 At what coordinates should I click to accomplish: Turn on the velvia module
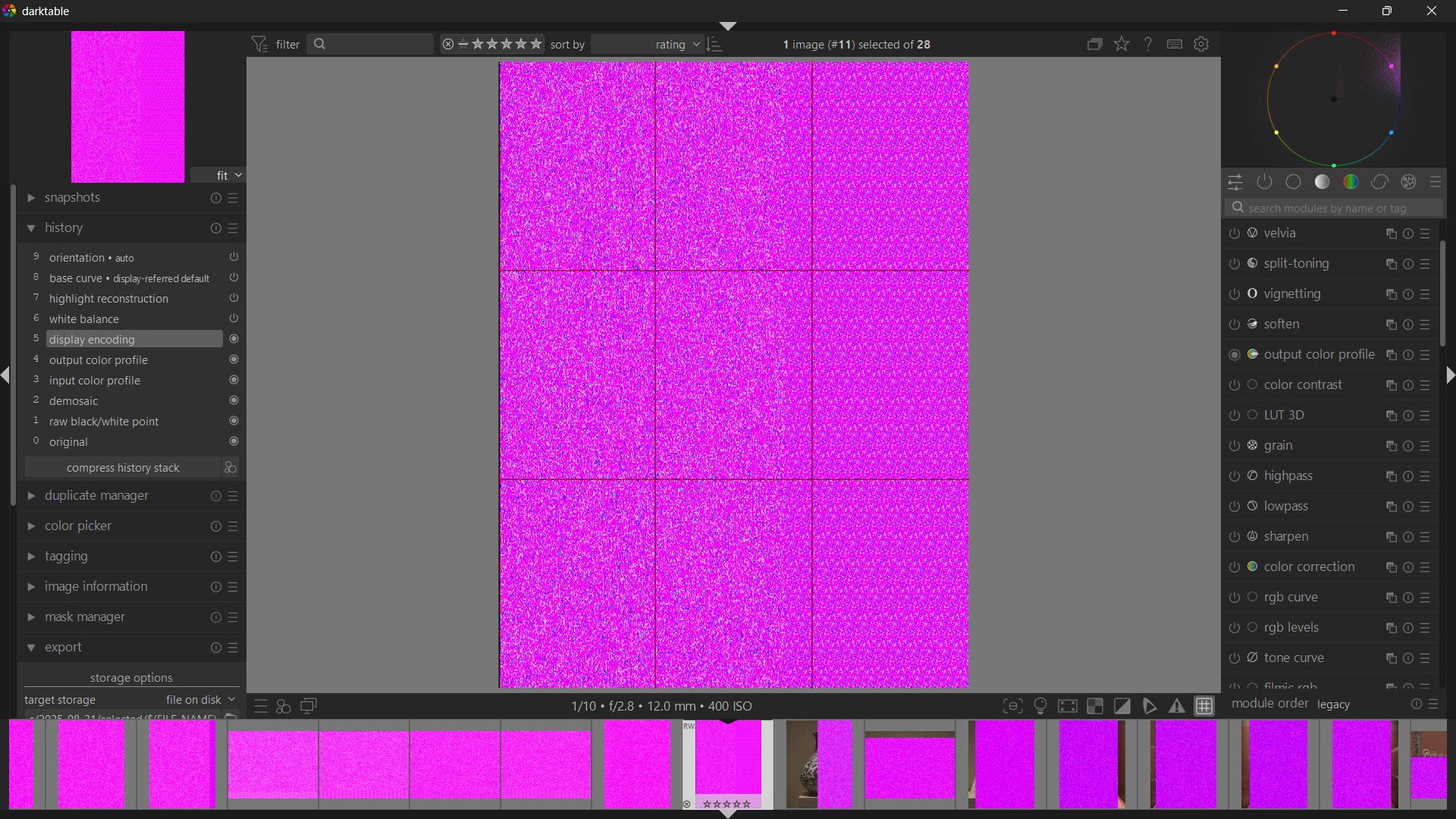(x=1235, y=234)
